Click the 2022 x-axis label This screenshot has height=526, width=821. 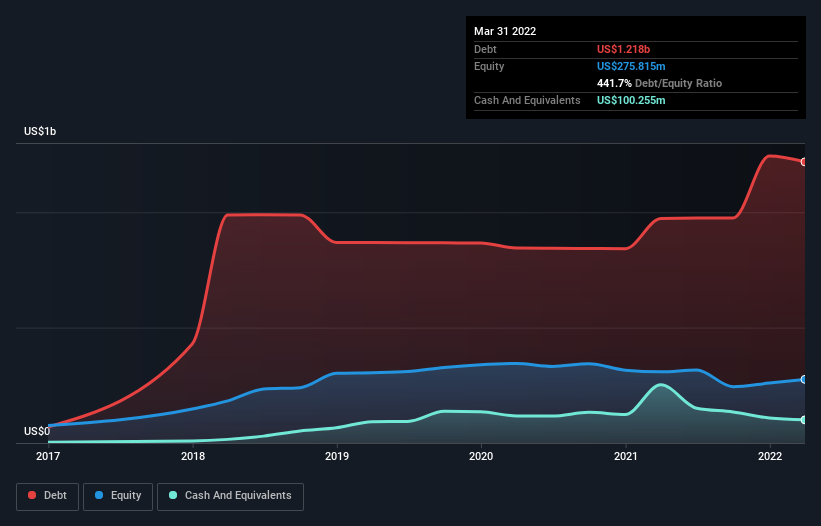point(770,456)
